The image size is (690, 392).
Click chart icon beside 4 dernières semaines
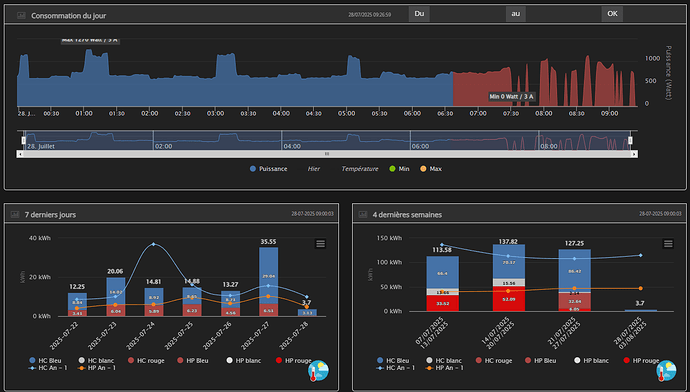pyautogui.click(x=363, y=215)
